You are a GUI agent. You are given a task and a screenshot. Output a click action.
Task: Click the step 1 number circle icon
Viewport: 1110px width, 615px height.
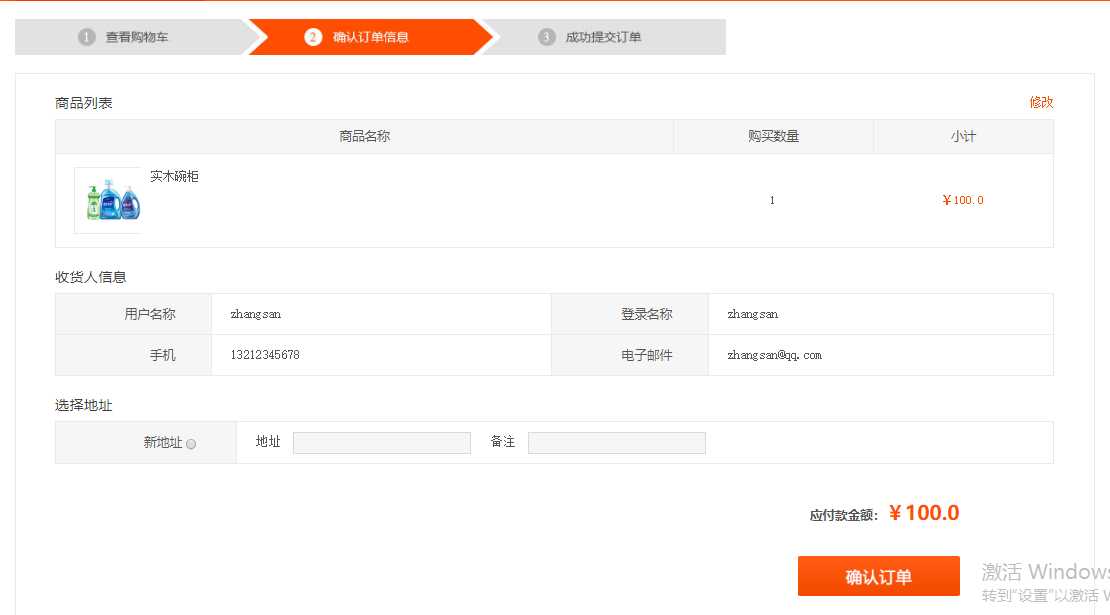87,37
